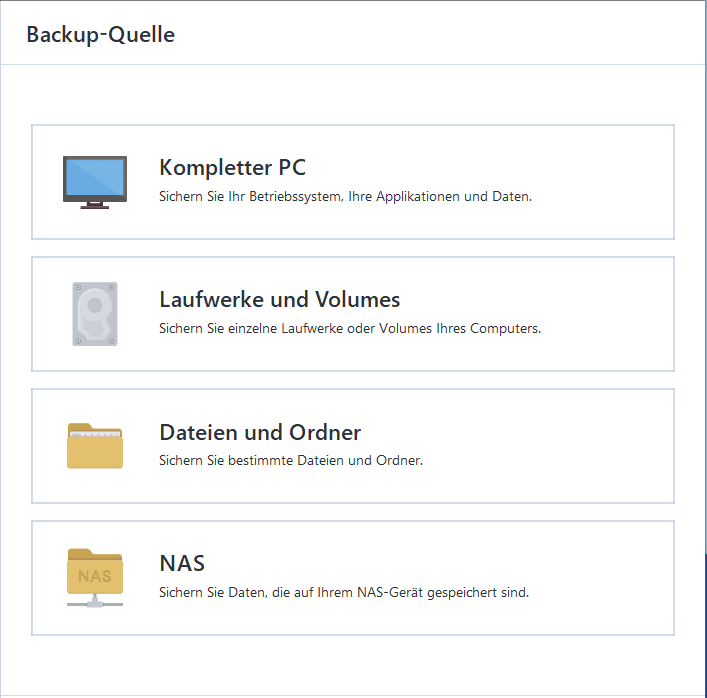Screen dimensions: 707x698
Task: Click description 'Sichern Sie bestimmte Dateien und Ordner'
Action: 291,461
